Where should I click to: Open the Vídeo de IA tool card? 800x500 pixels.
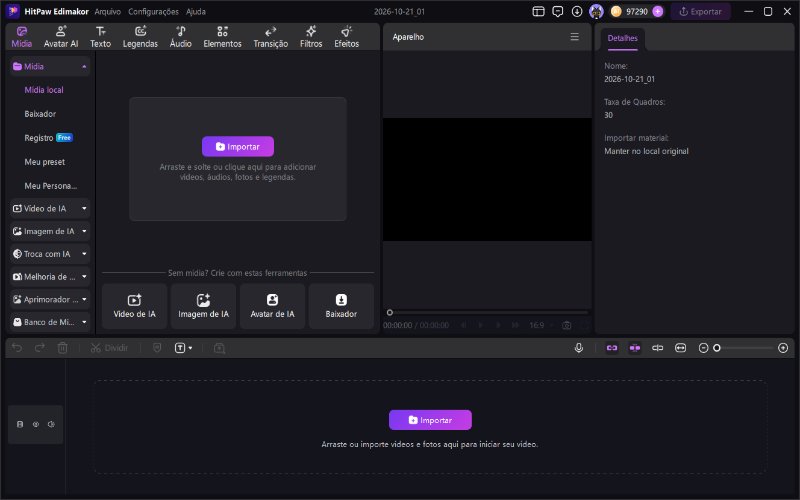tap(134, 306)
